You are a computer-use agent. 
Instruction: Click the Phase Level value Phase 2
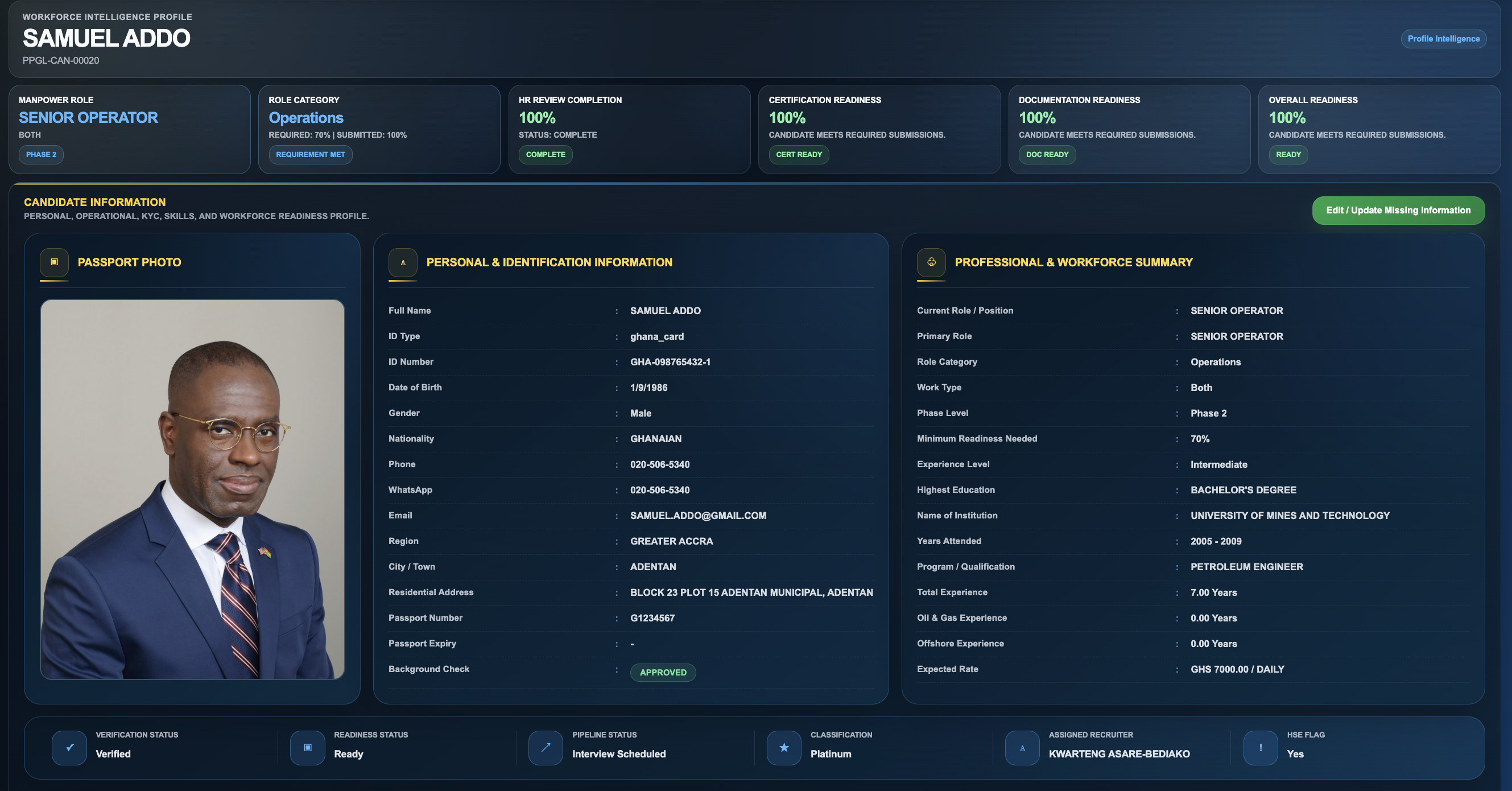pyautogui.click(x=1208, y=413)
